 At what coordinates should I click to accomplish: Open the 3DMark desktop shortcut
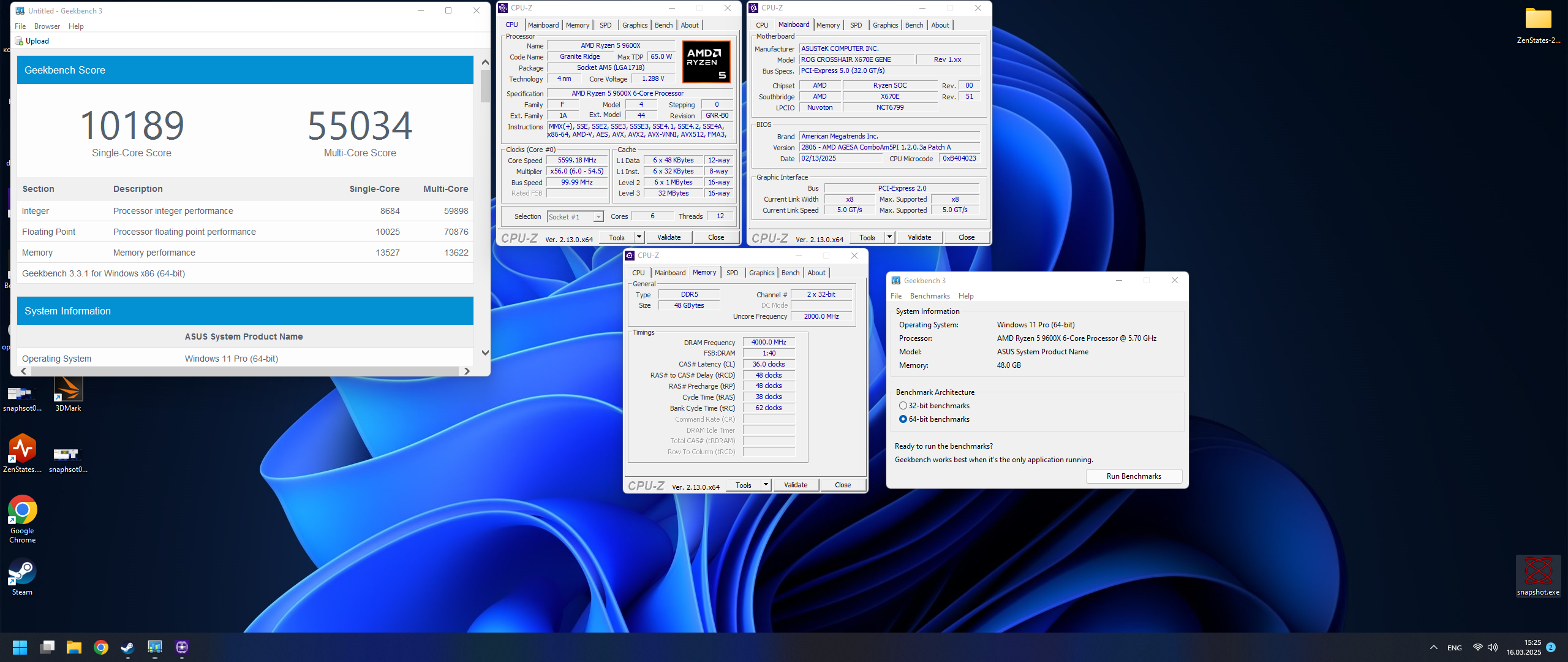(x=68, y=394)
